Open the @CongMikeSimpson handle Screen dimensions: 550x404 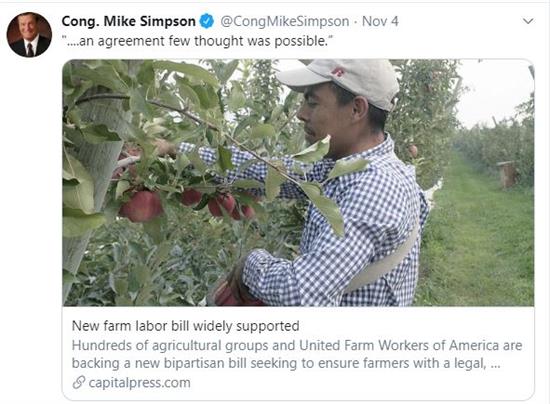pyautogui.click(x=285, y=21)
